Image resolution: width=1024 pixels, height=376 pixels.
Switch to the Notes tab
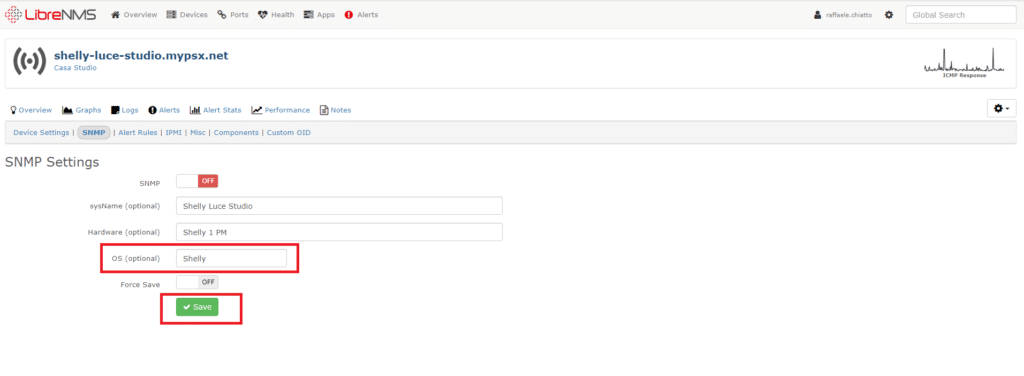[336, 110]
